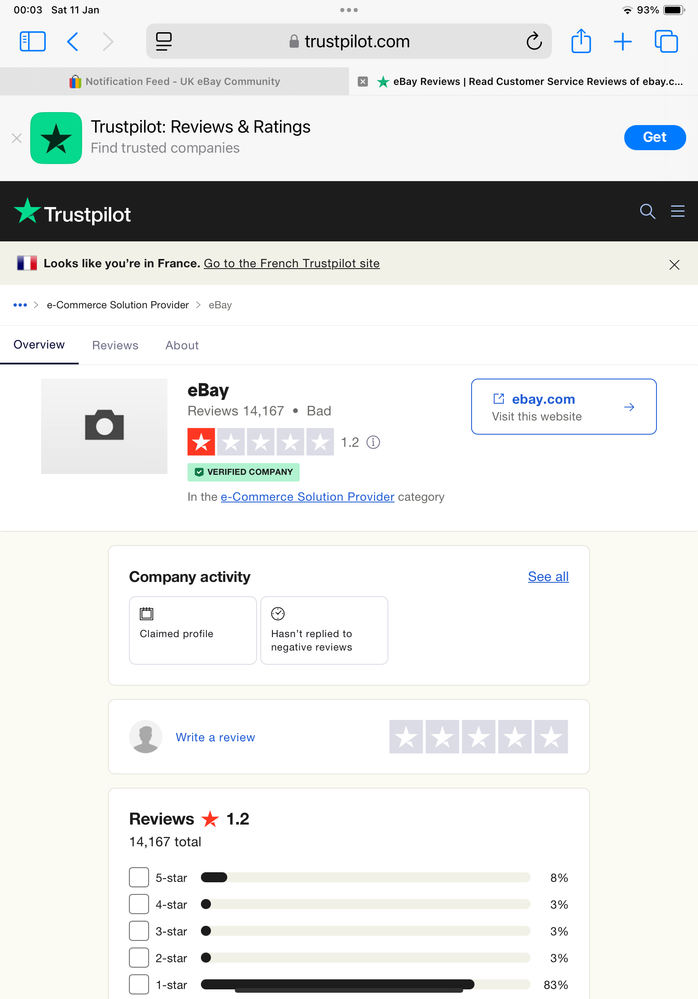See all company activity

[x=548, y=577]
